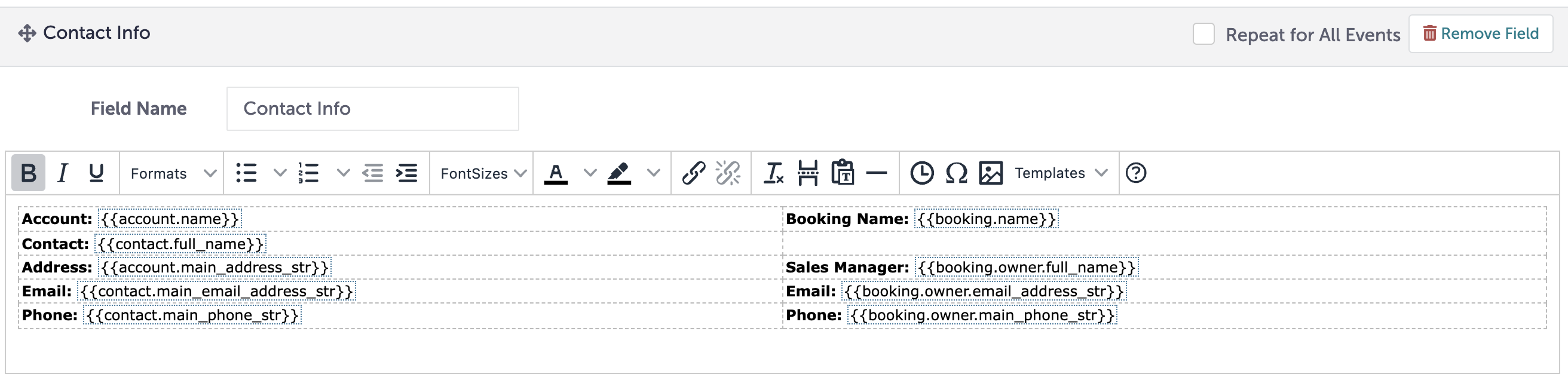Toggle bold formatting in the editor

[x=27, y=173]
